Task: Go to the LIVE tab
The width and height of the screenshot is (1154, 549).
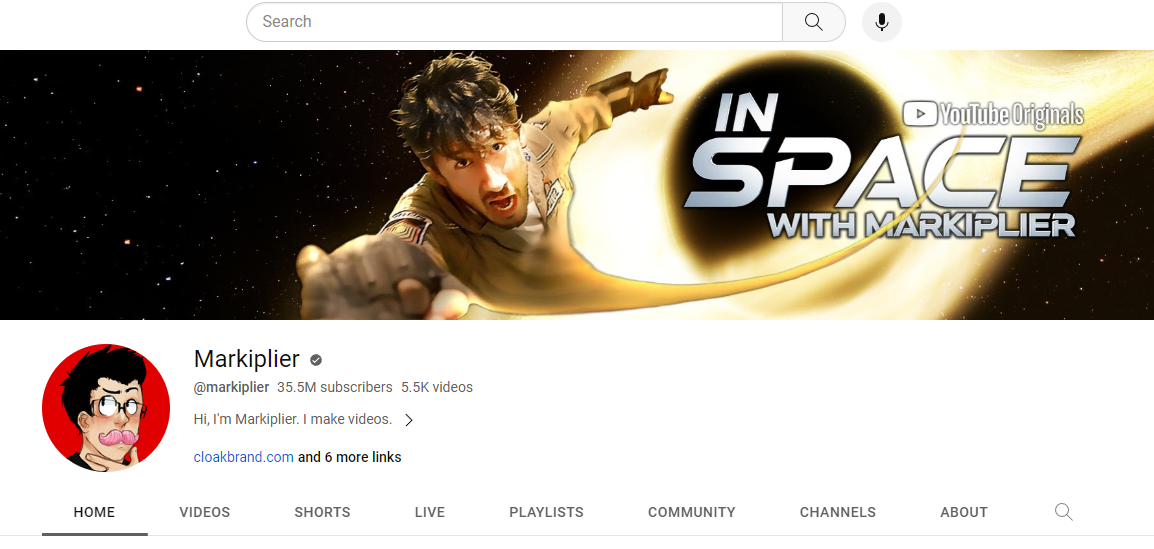Action: click(x=430, y=512)
